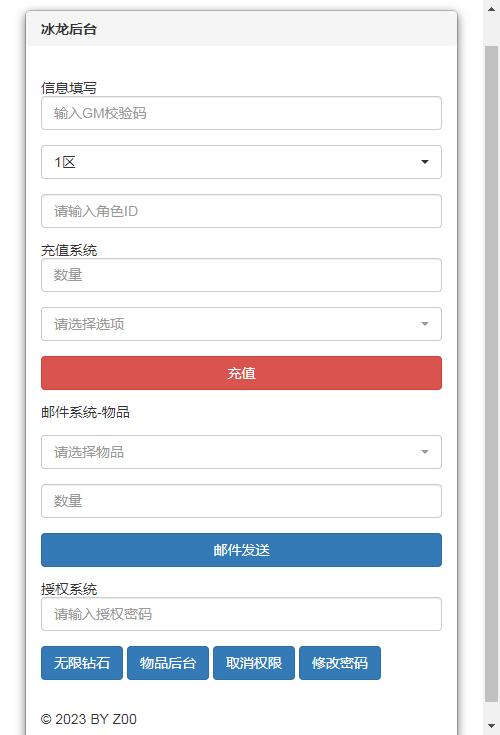Image resolution: width=500 pixels, height=735 pixels.
Task: Click the blue 邮件发送 button
Action: point(241,550)
